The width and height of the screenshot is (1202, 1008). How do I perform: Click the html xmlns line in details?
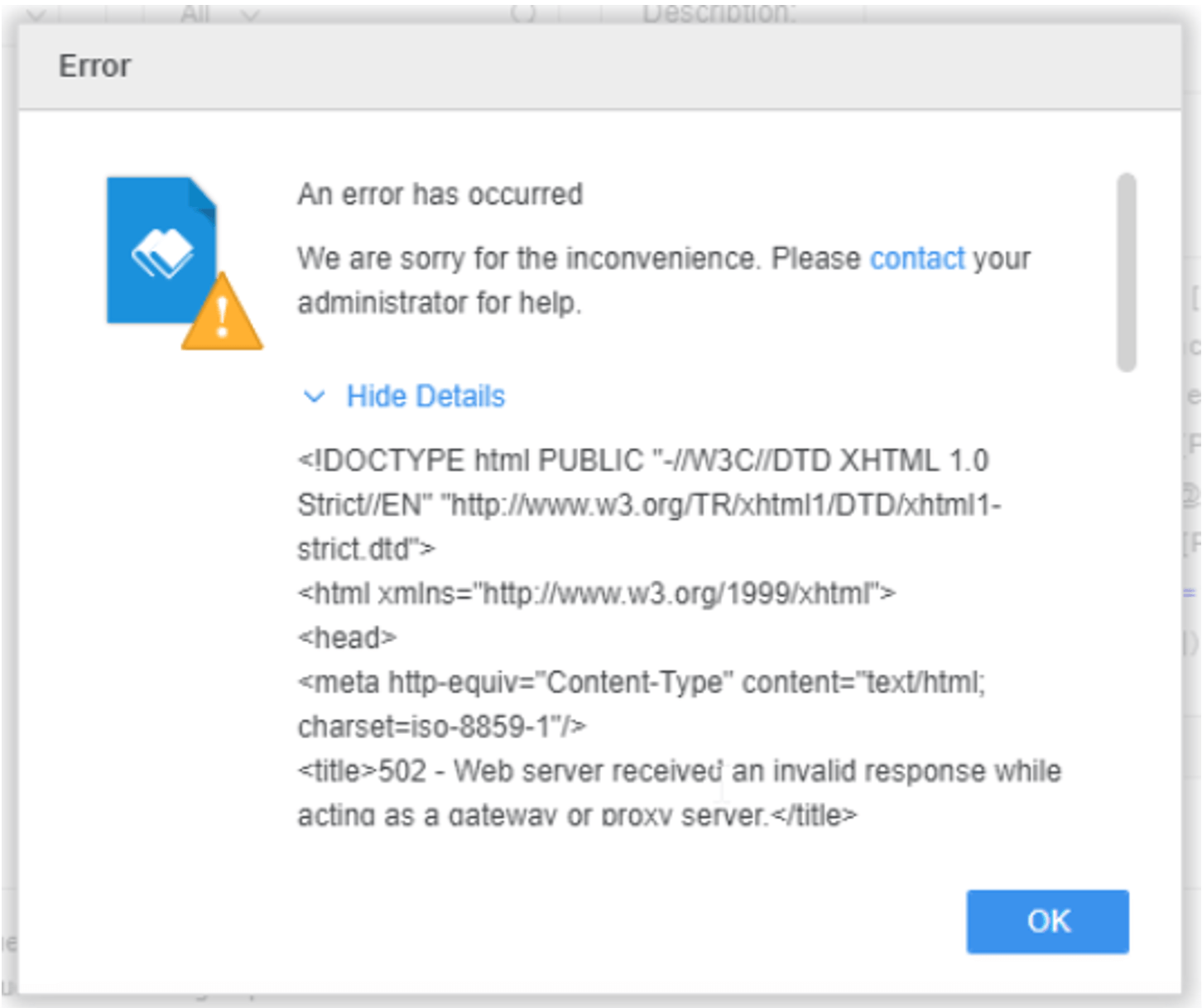(596, 593)
